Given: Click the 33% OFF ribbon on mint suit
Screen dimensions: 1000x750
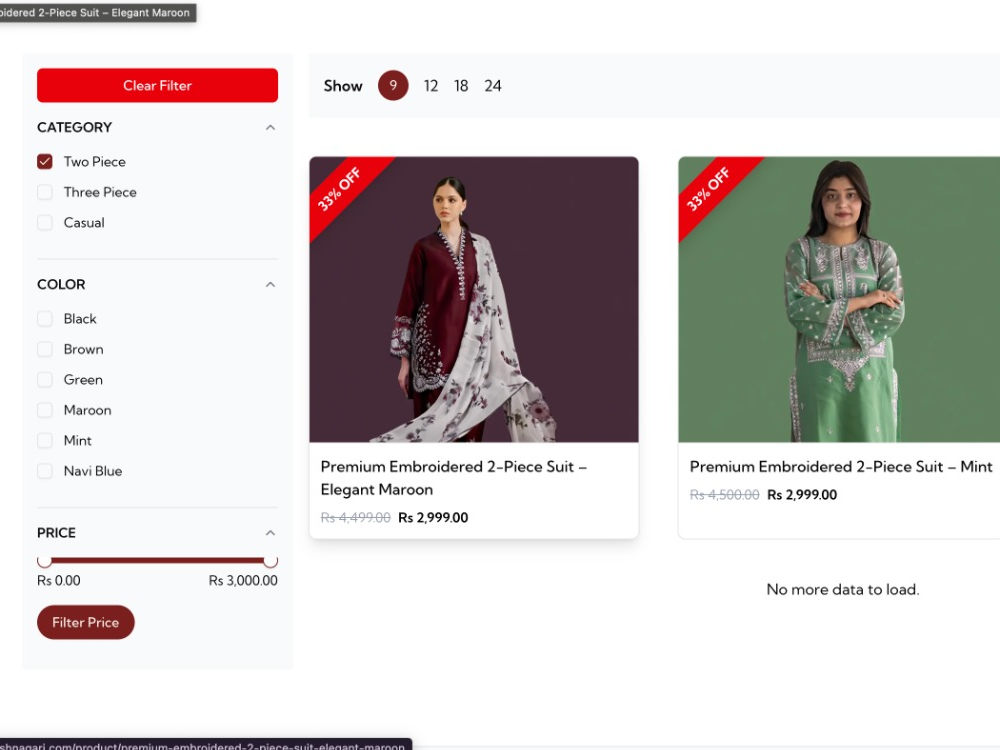Looking at the screenshot, I should coord(708,189).
